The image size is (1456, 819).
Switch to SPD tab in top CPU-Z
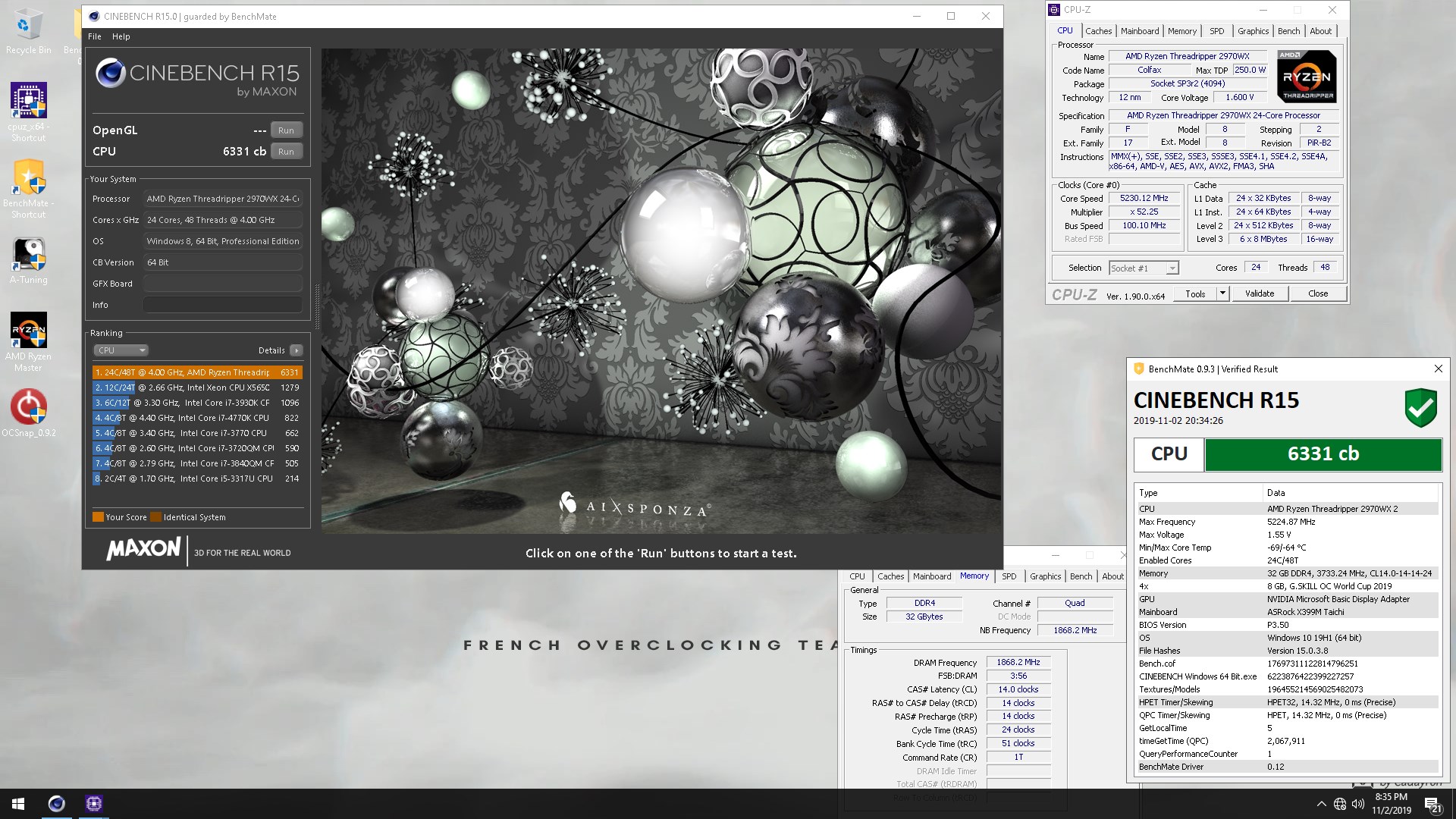(1217, 31)
